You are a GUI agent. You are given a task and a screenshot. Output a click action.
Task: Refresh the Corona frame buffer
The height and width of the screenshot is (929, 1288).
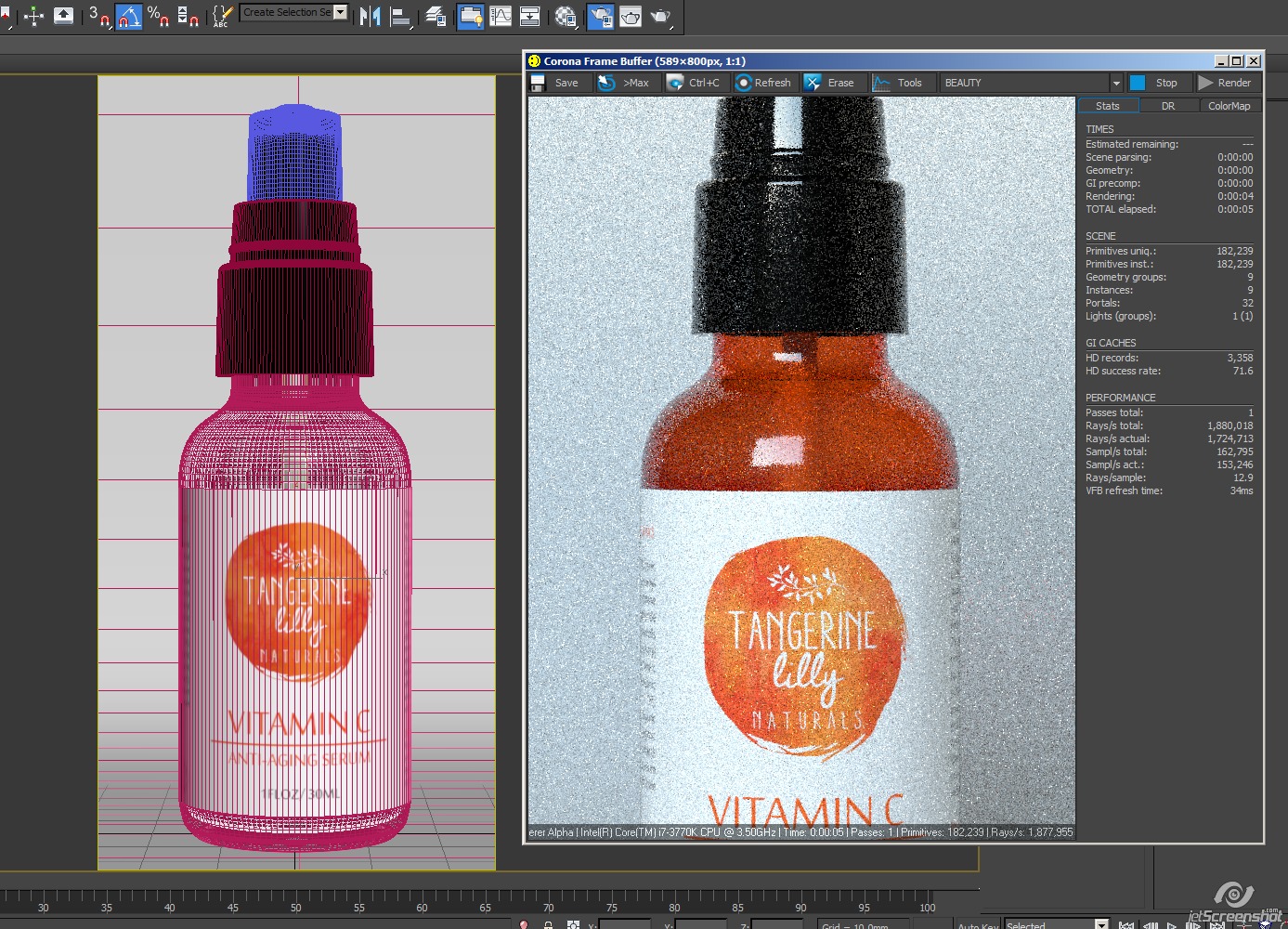point(764,83)
